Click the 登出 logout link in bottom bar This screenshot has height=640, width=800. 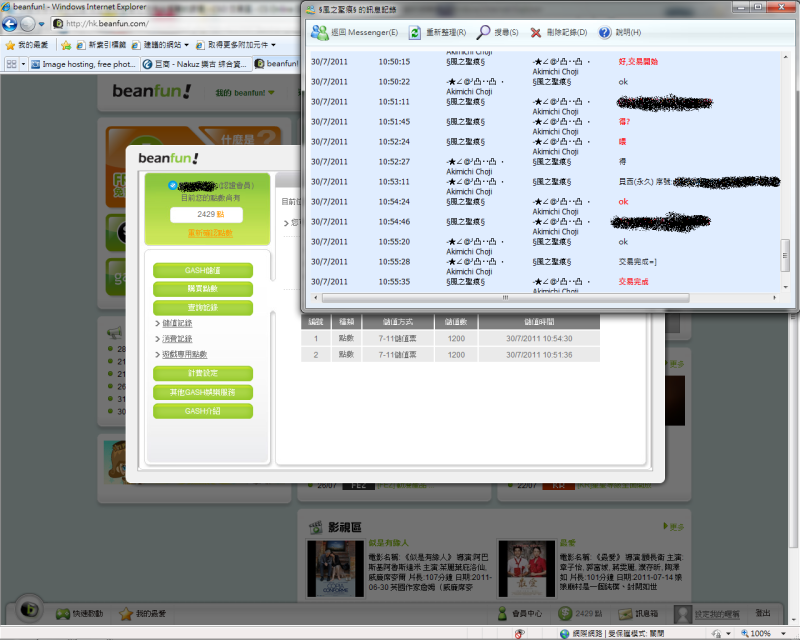pyautogui.click(x=763, y=613)
